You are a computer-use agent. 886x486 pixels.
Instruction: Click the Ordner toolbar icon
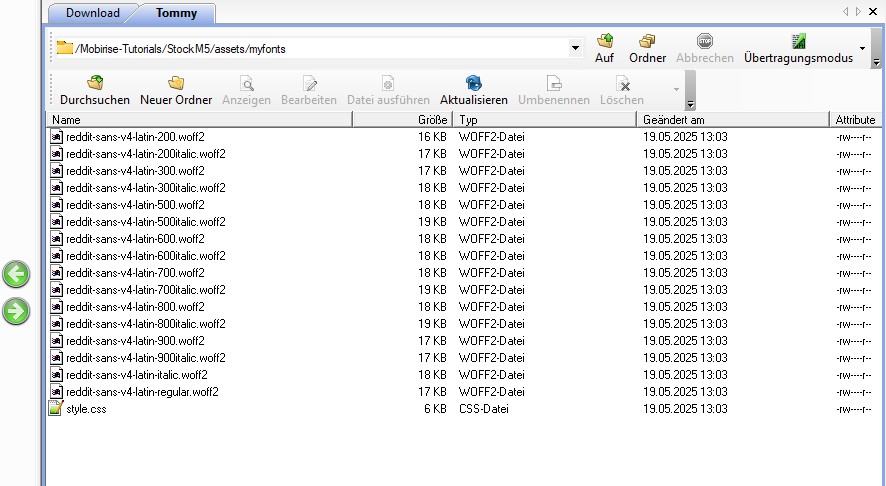tap(647, 42)
